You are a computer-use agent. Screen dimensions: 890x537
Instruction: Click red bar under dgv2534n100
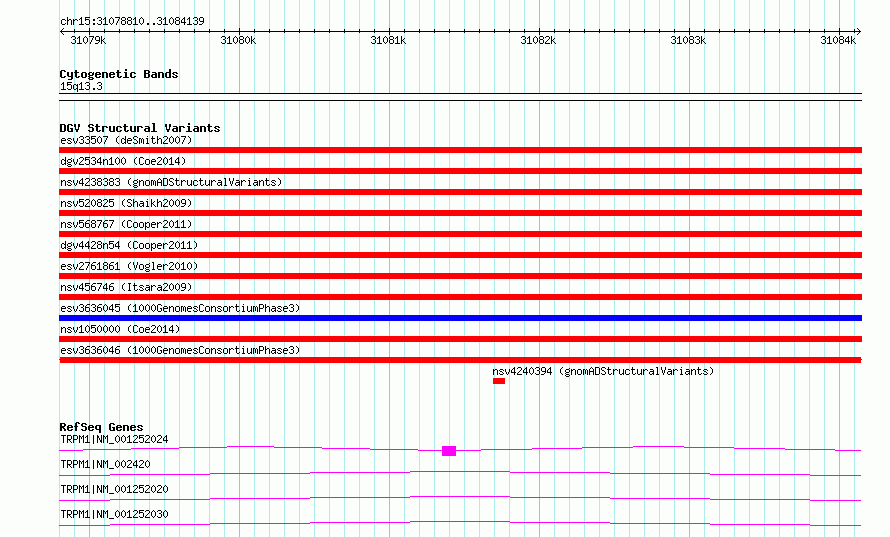pos(460,171)
